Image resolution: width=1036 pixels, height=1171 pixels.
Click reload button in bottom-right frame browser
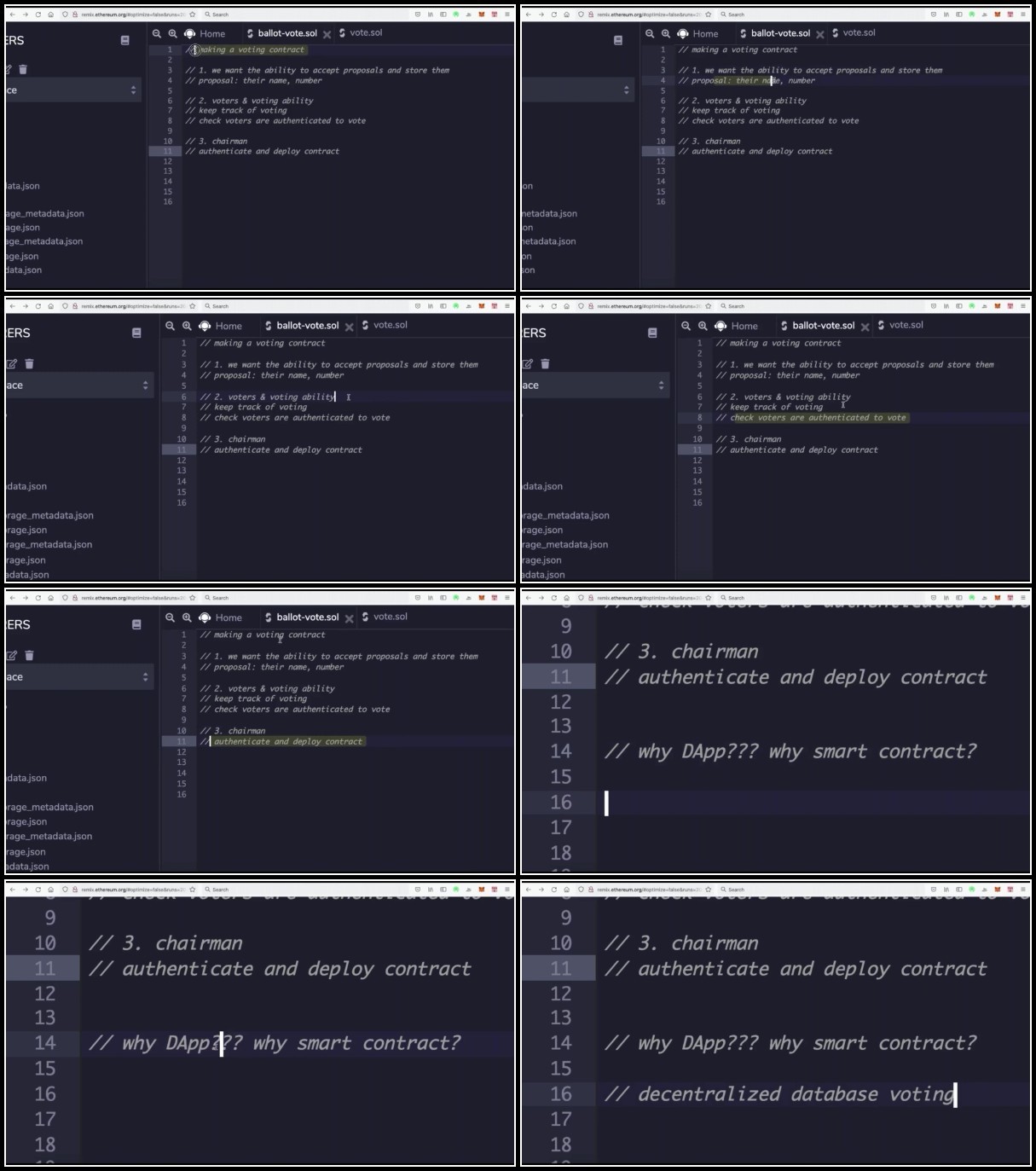coord(553,890)
